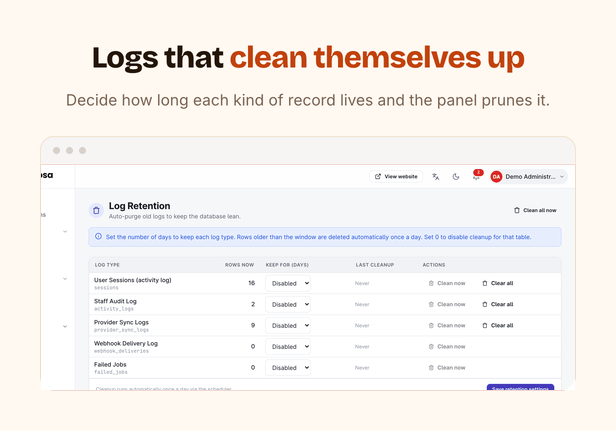Select the Provider Sync Logs row label
The width and height of the screenshot is (616, 431).
pos(121,322)
